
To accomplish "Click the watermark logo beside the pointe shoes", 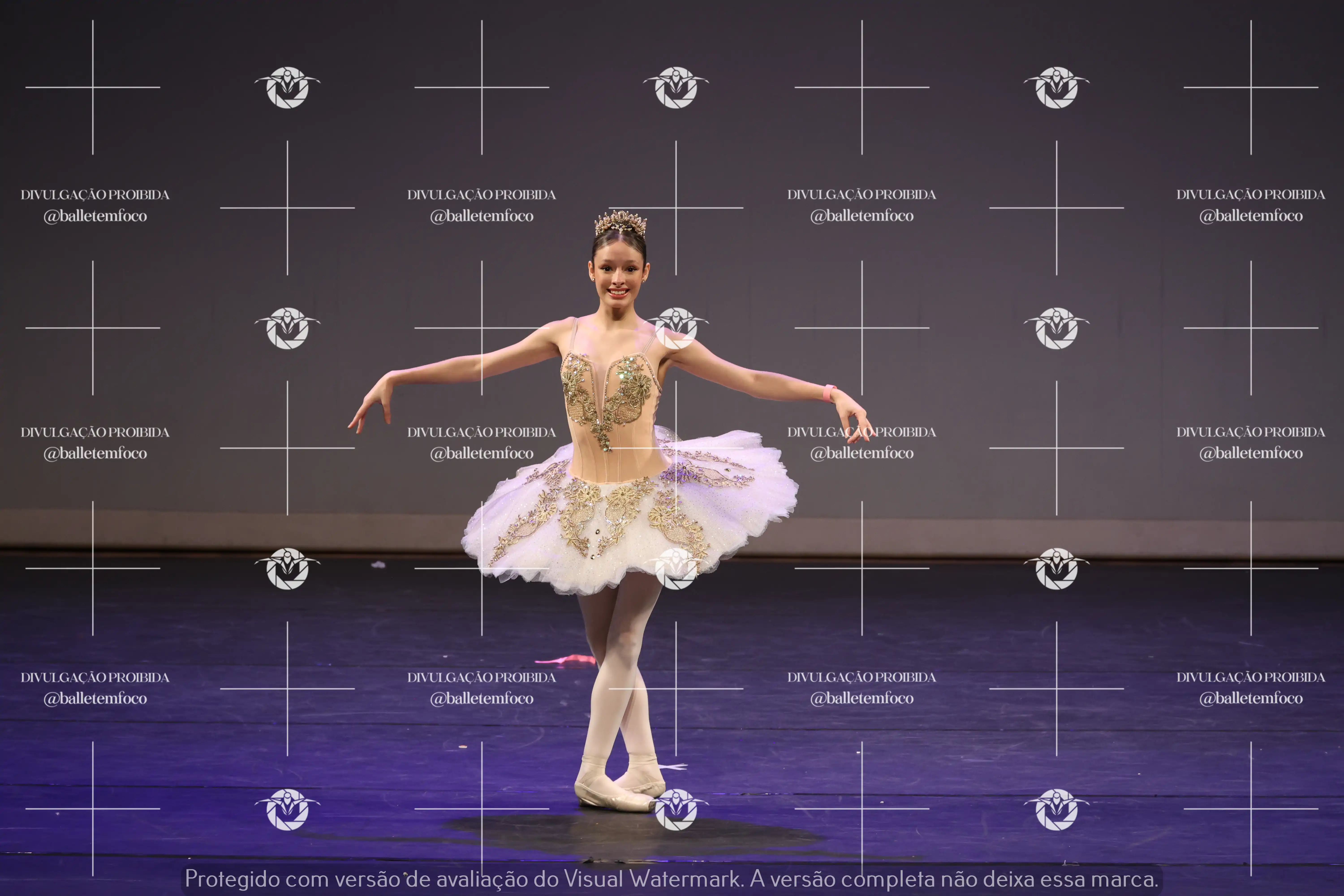I will [x=676, y=809].
